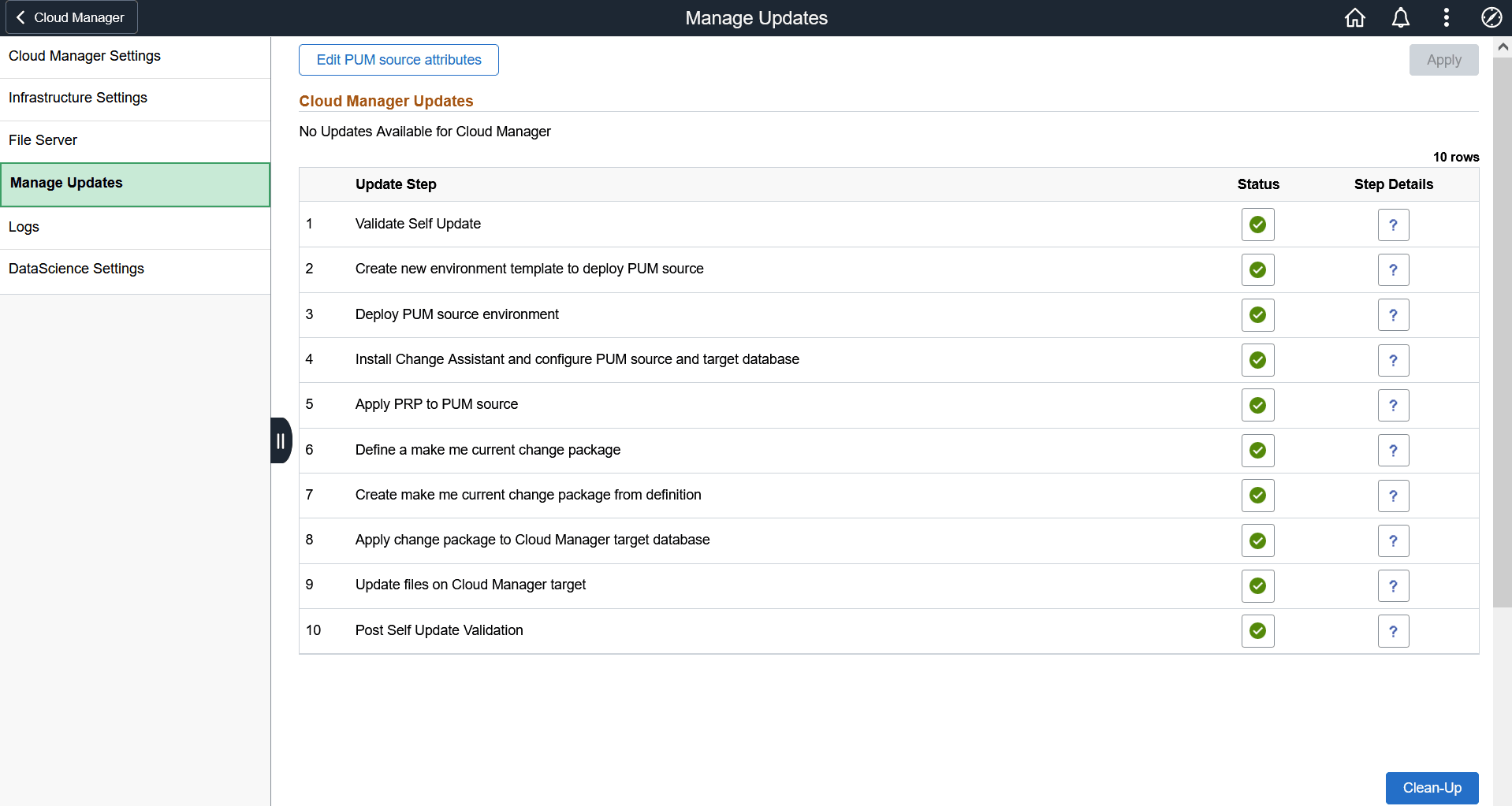The width and height of the screenshot is (1512, 806).
Task: Click the scrollbar up arrow
Action: pos(1503,46)
